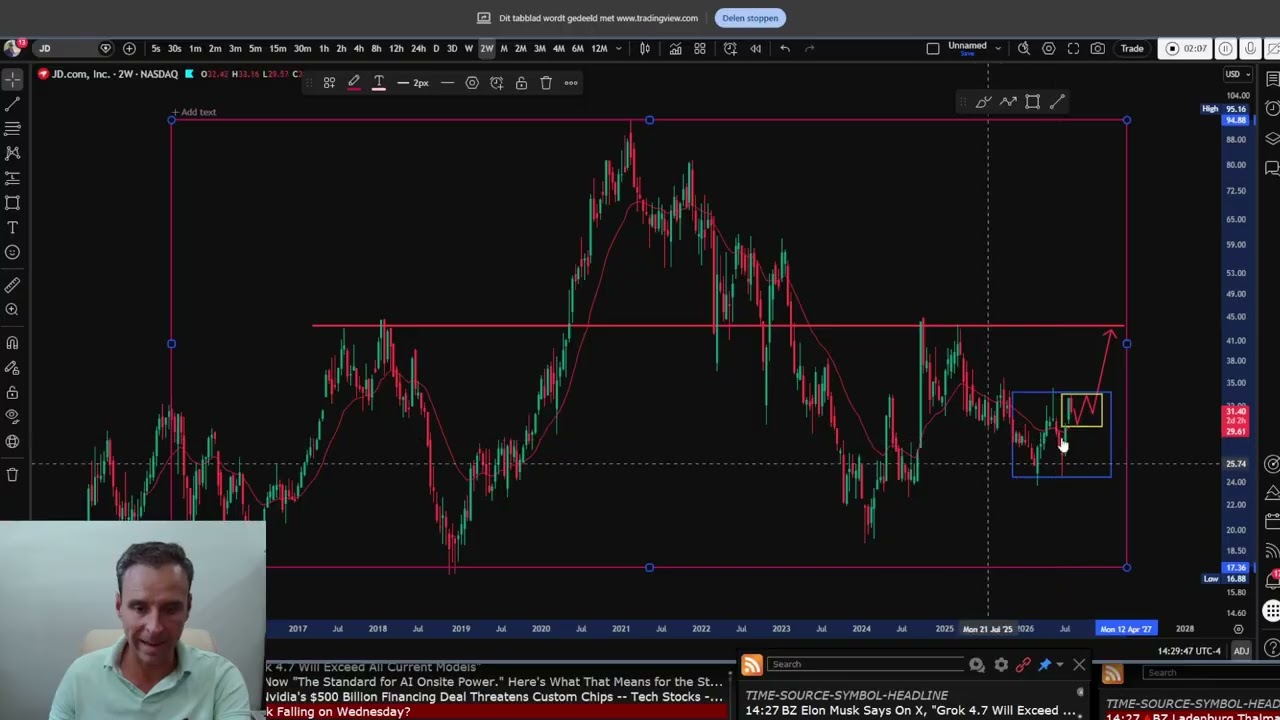Enter fullscreen mode
This screenshot has width=1280, height=720.
(x=1073, y=48)
